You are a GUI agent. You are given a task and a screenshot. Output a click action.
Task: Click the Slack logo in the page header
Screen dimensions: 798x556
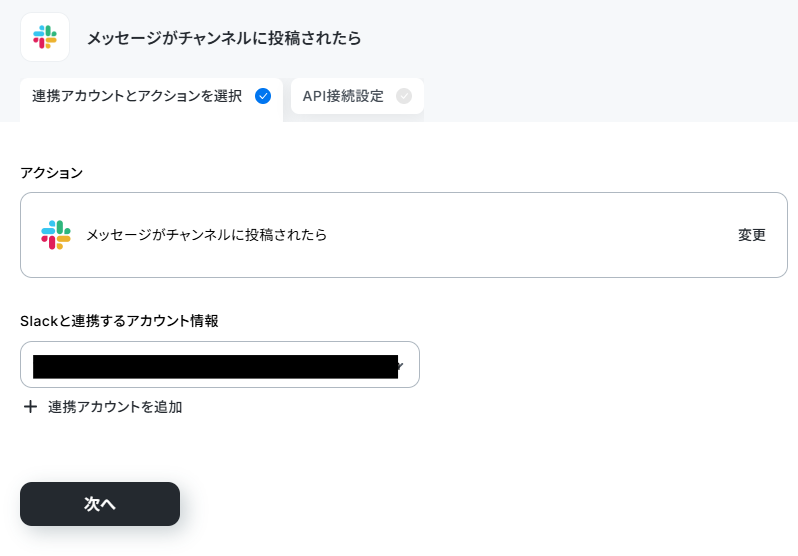[x=45, y=37]
